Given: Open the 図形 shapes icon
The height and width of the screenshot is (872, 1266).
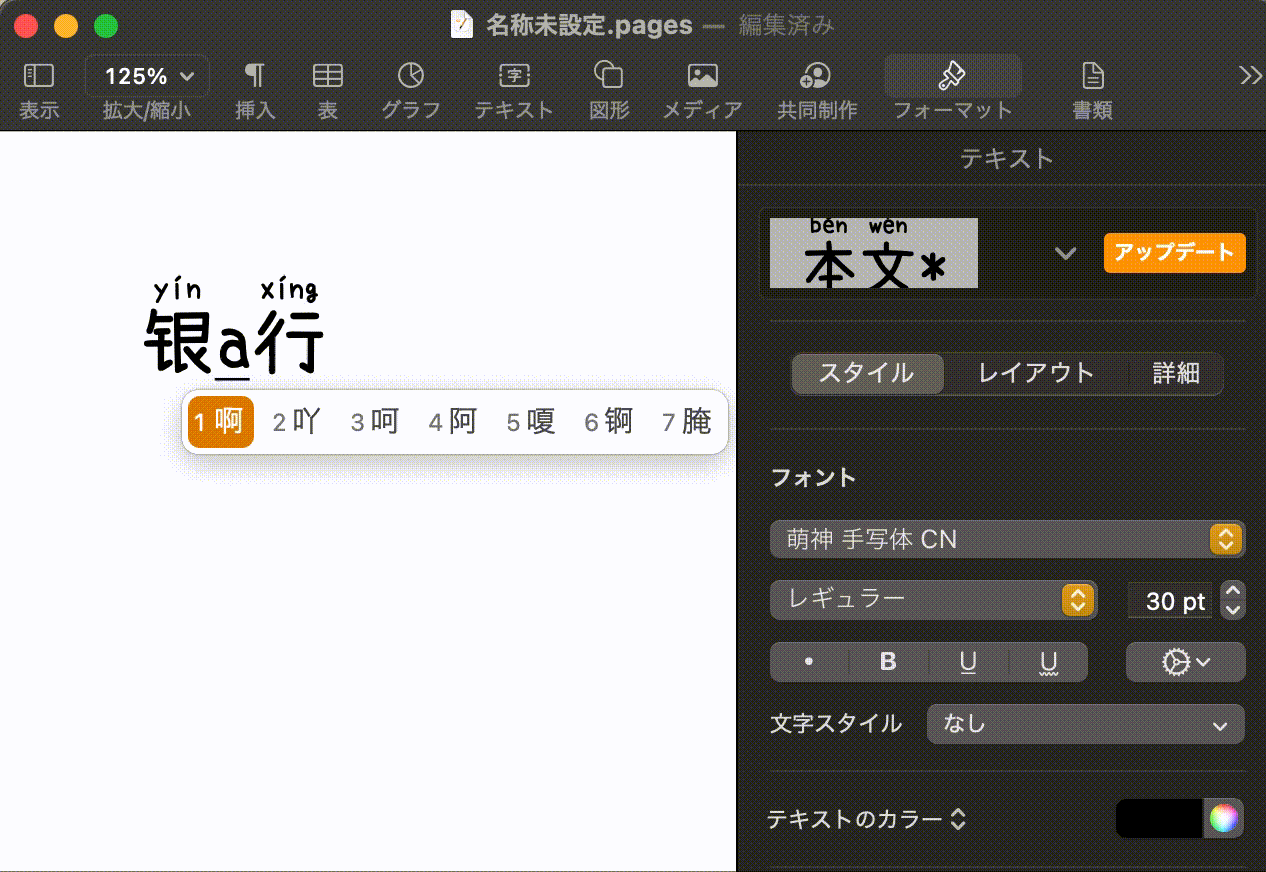Looking at the screenshot, I should 608,76.
